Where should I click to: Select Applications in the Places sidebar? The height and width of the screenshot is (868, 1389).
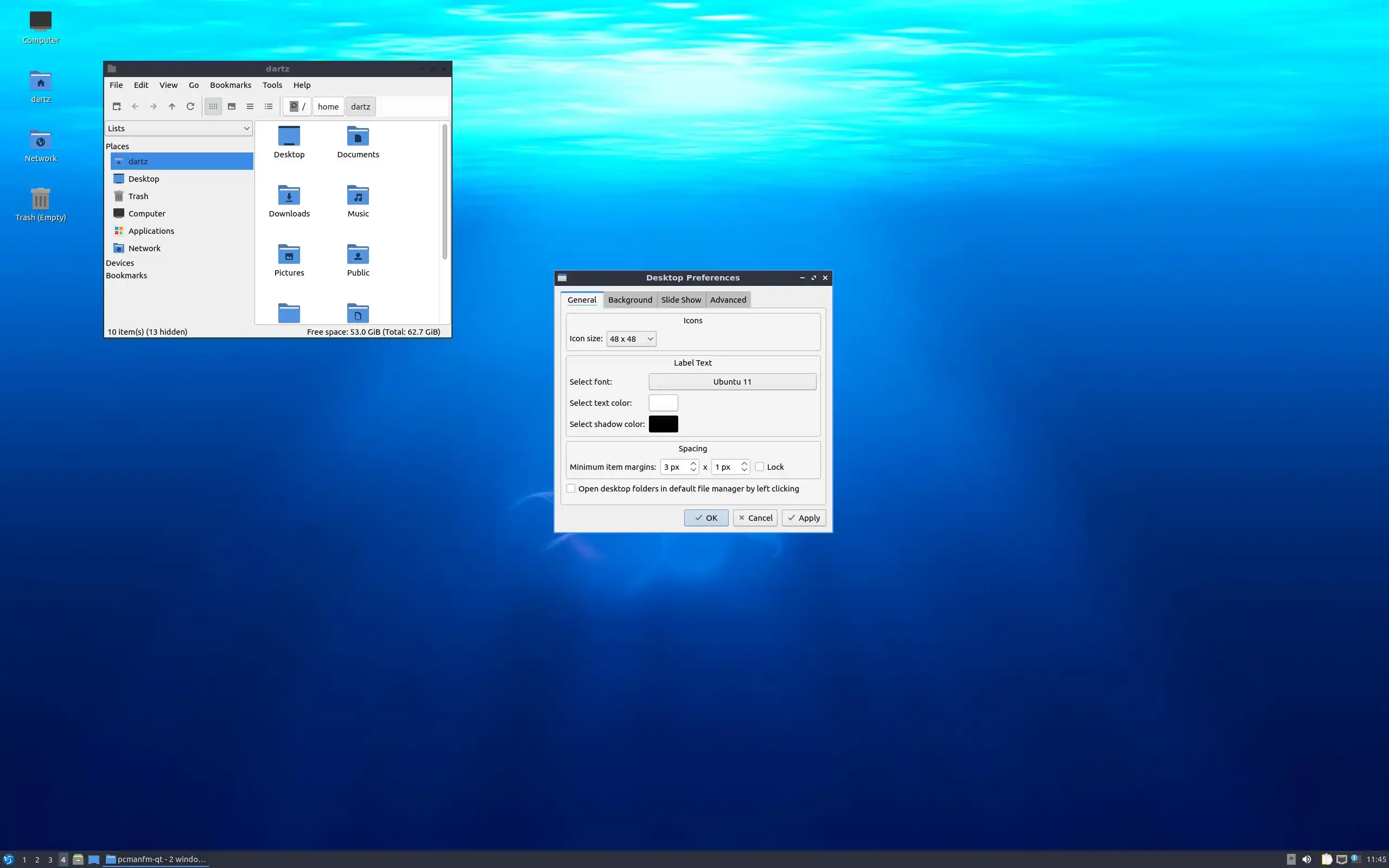pos(151,231)
